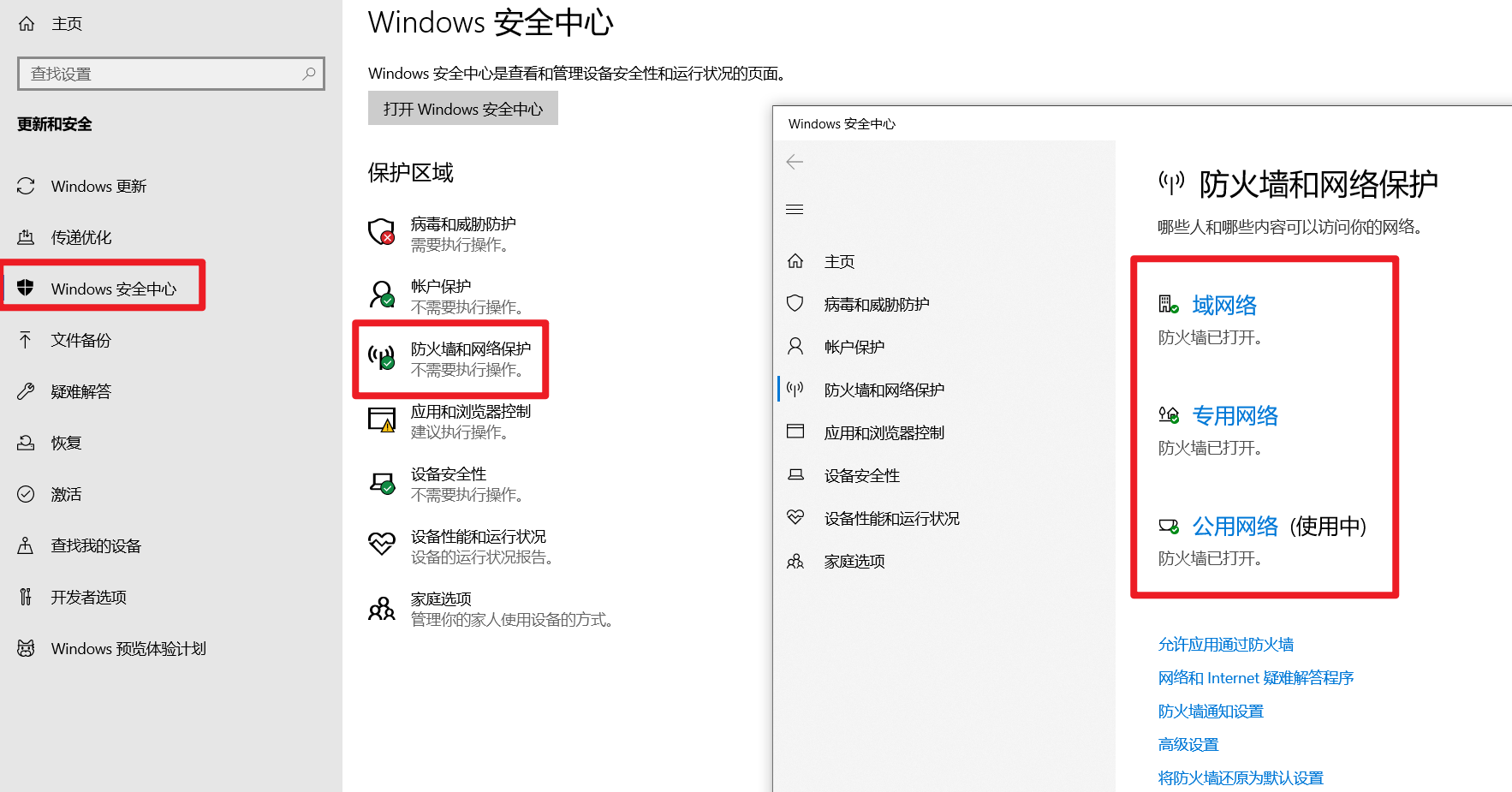Click the back arrow in Windows 安全中心 window

coord(795,162)
